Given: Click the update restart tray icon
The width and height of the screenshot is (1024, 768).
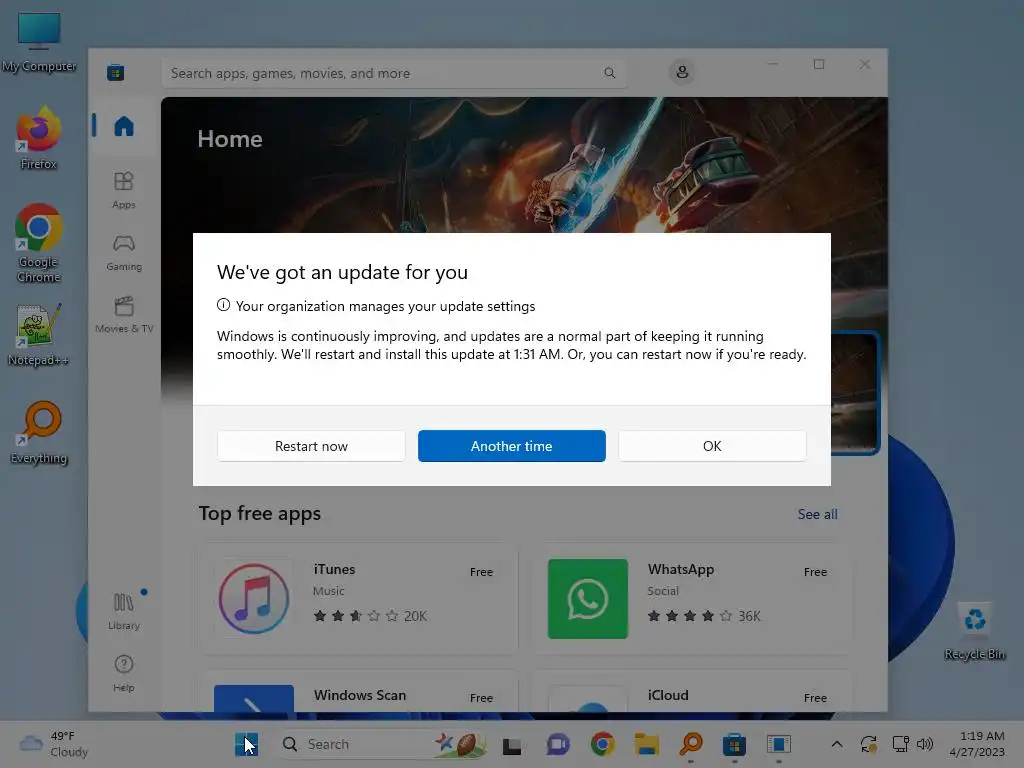Looking at the screenshot, I should pyautogui.click(x=869, y=744).
